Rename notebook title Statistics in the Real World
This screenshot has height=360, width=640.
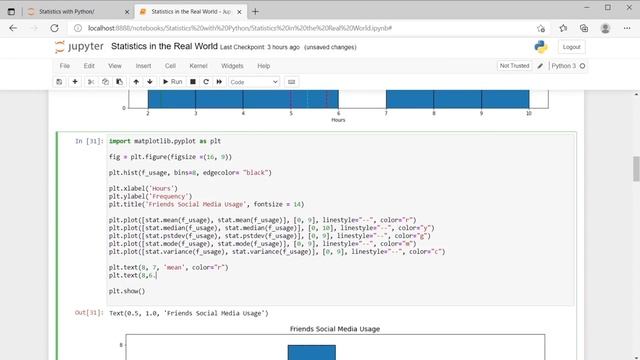coord(164,47)
